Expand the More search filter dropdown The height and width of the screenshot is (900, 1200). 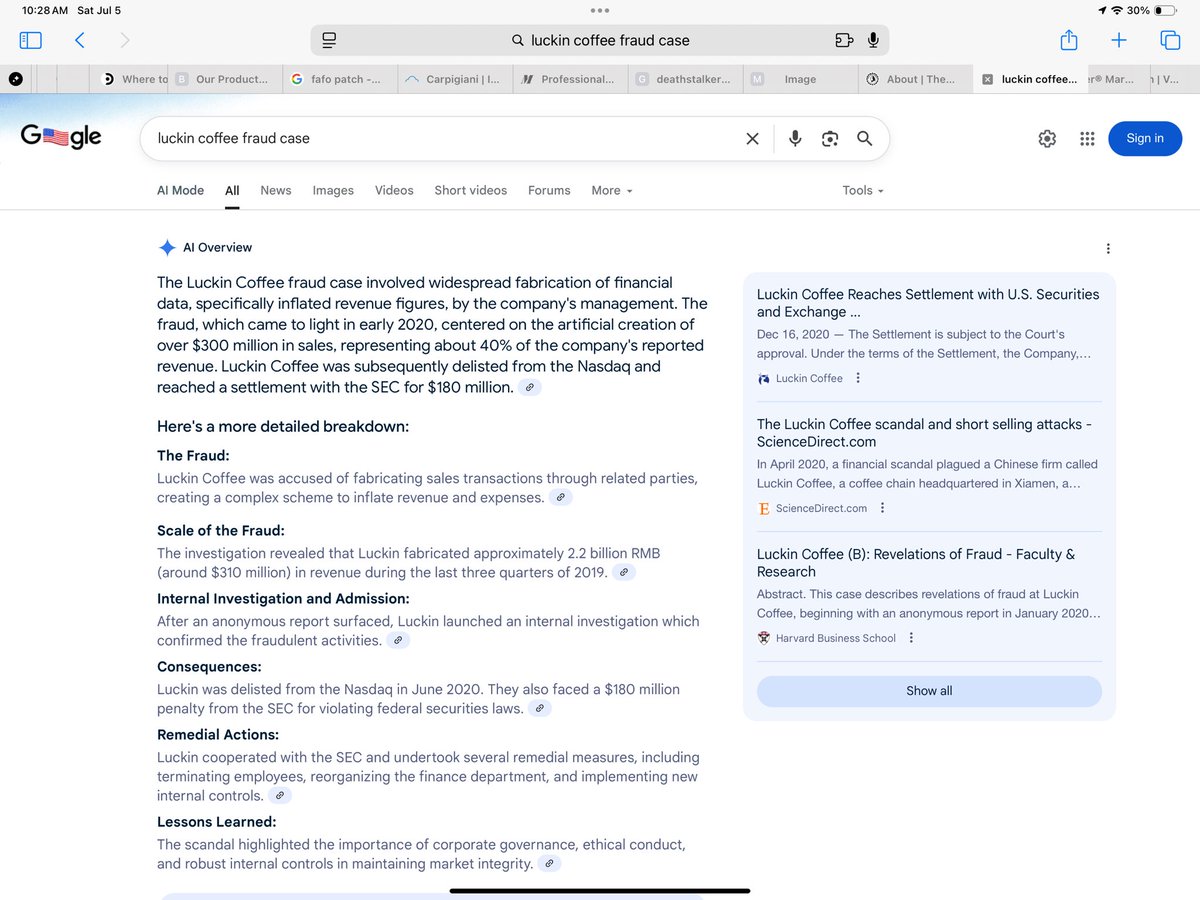pos(611,190)
